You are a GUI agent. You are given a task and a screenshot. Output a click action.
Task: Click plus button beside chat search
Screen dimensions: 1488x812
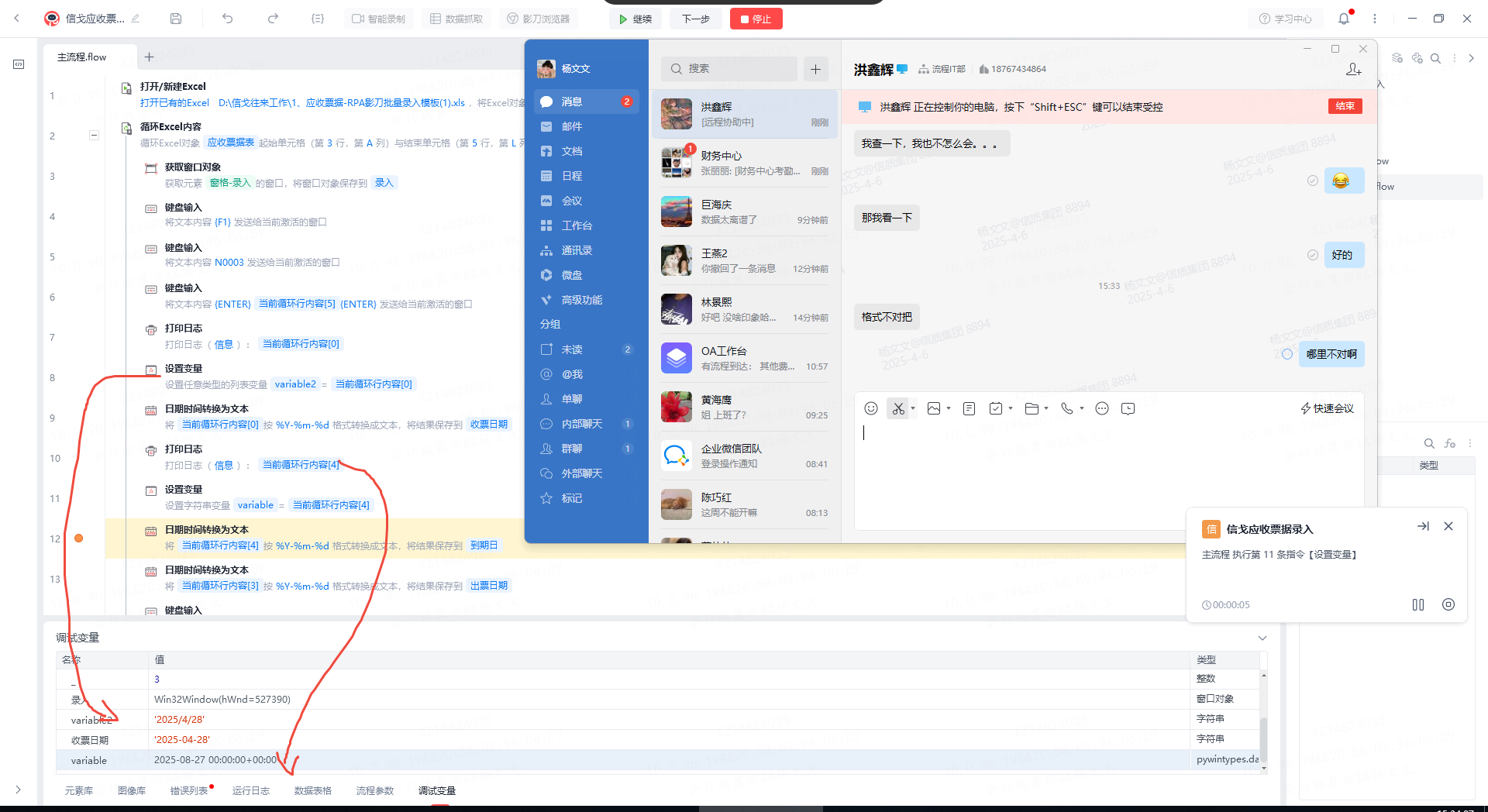815,69
